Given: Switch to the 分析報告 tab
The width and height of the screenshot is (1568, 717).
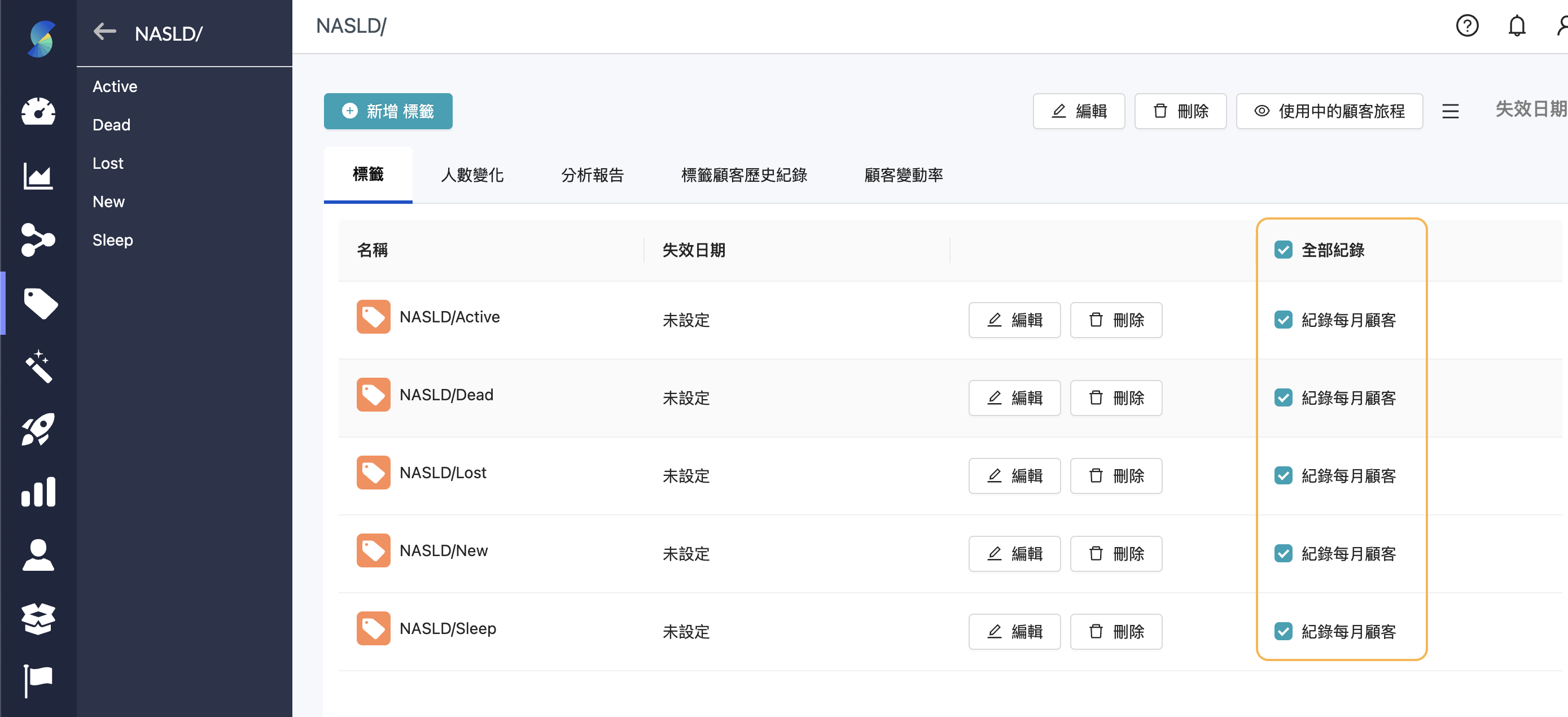Looking at the screenshot, I should (592, 175).
